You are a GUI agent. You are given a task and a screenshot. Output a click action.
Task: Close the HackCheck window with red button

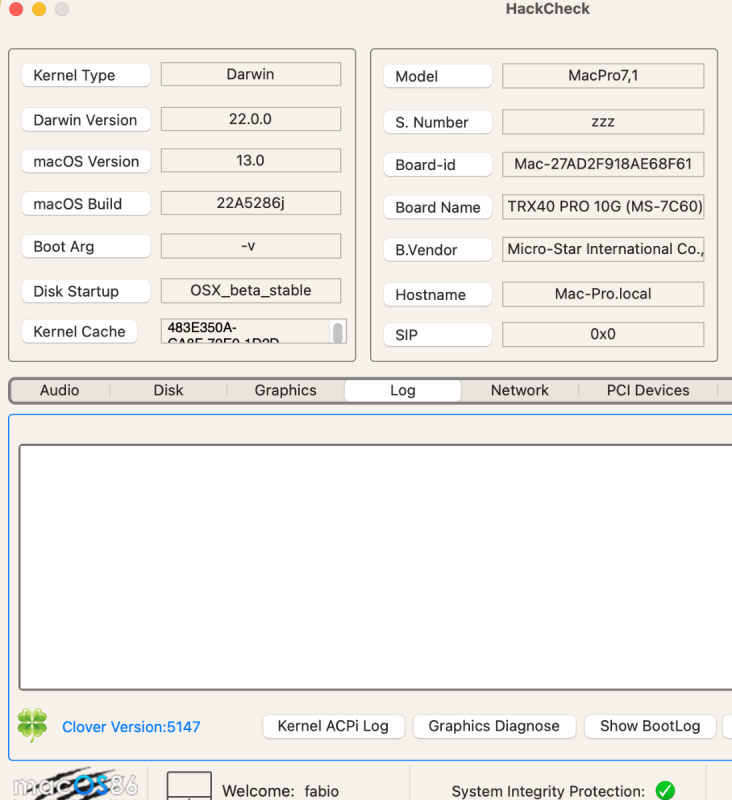pyautogui.click(x=16, y=9)
